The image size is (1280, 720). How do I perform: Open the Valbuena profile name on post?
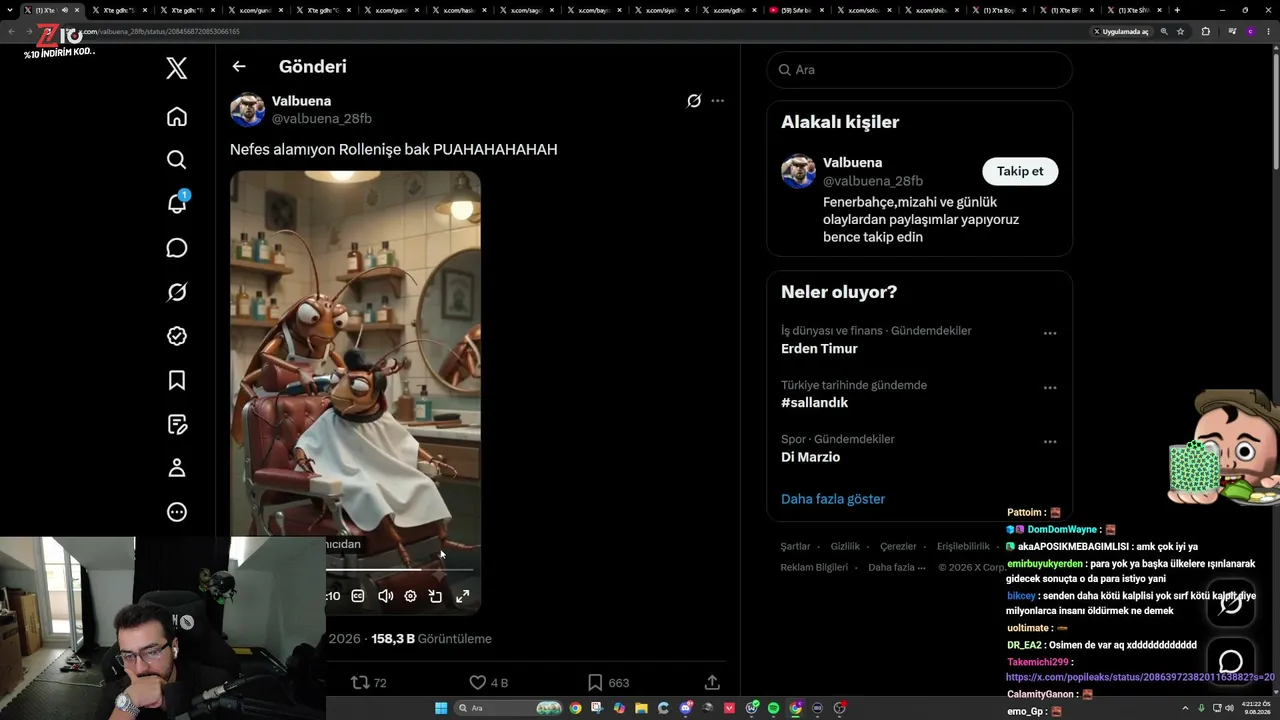(301, 101)
